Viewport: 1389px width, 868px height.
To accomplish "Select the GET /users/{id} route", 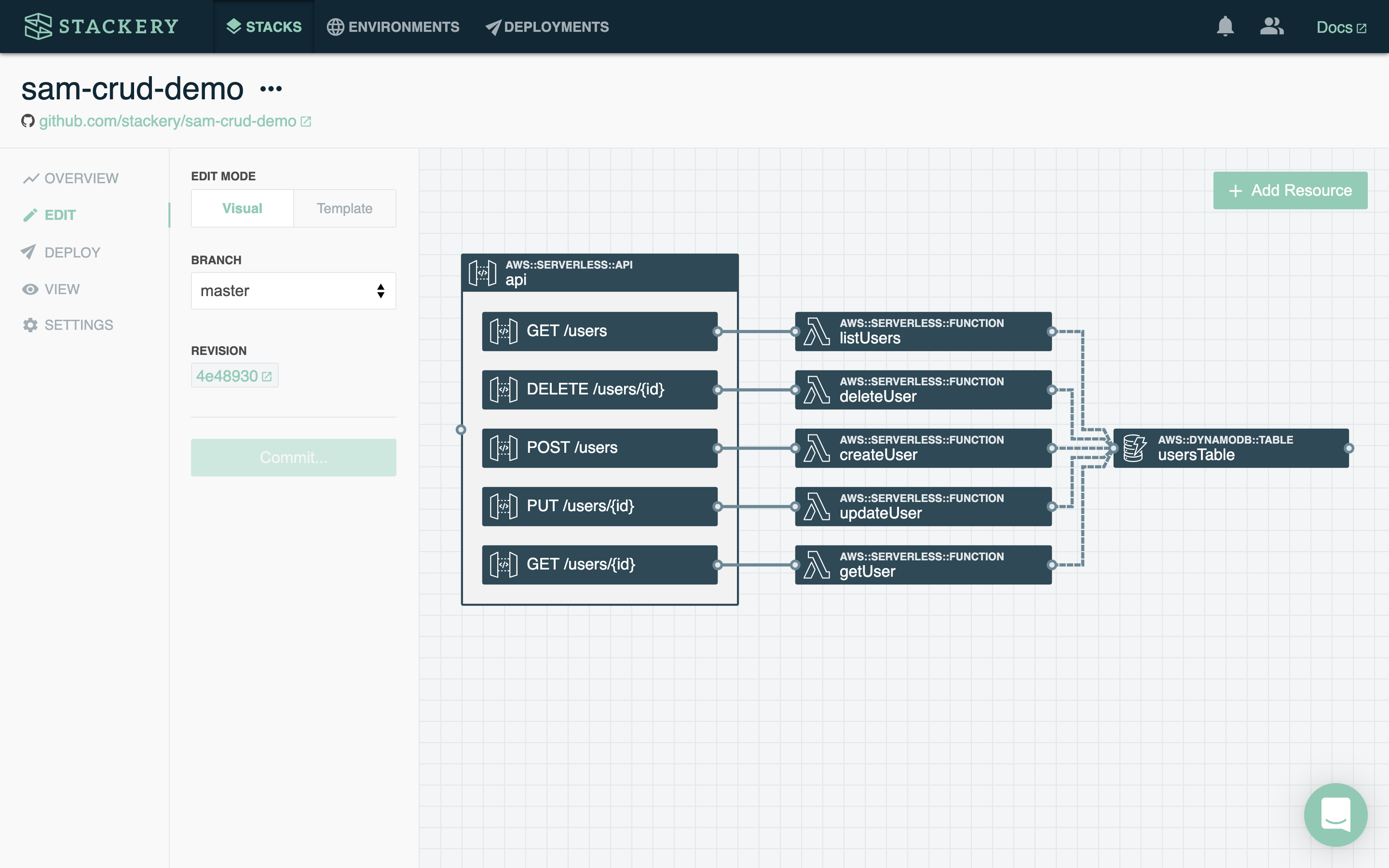I will point(600,565).
